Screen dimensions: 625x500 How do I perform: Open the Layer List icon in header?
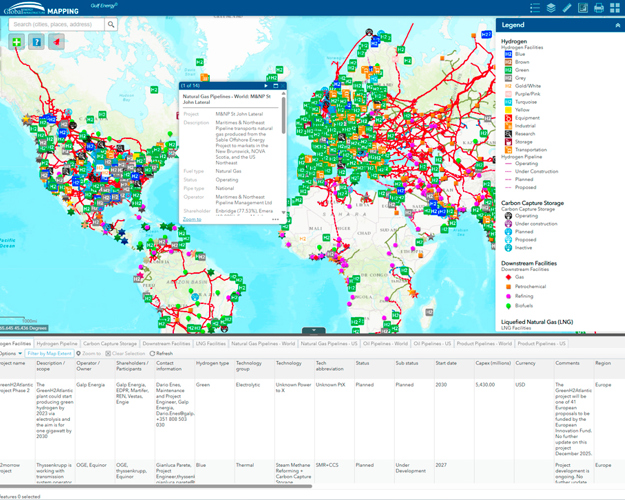[551, 8]
